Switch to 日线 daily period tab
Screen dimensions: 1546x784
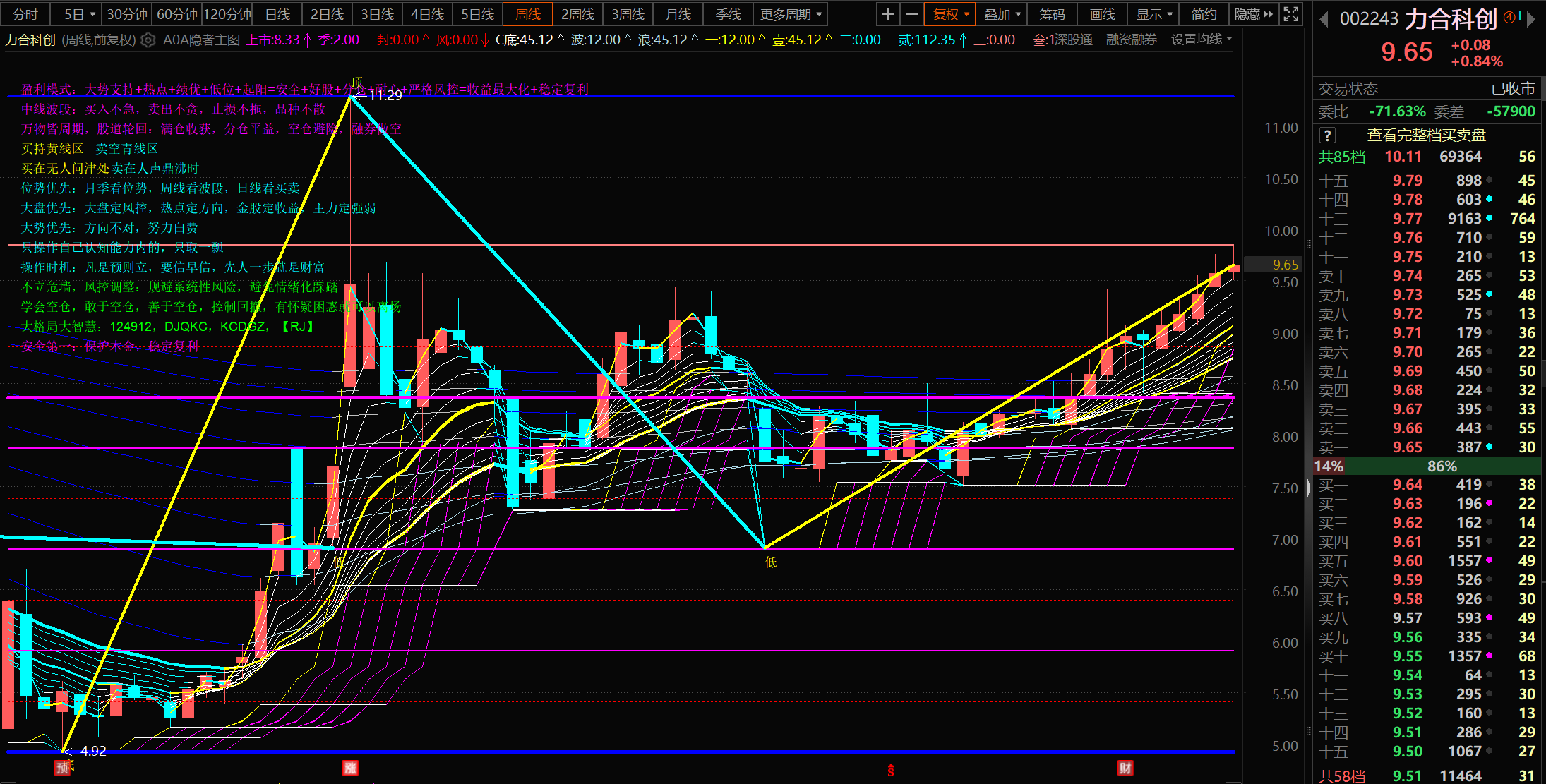[x=277, y=14]
